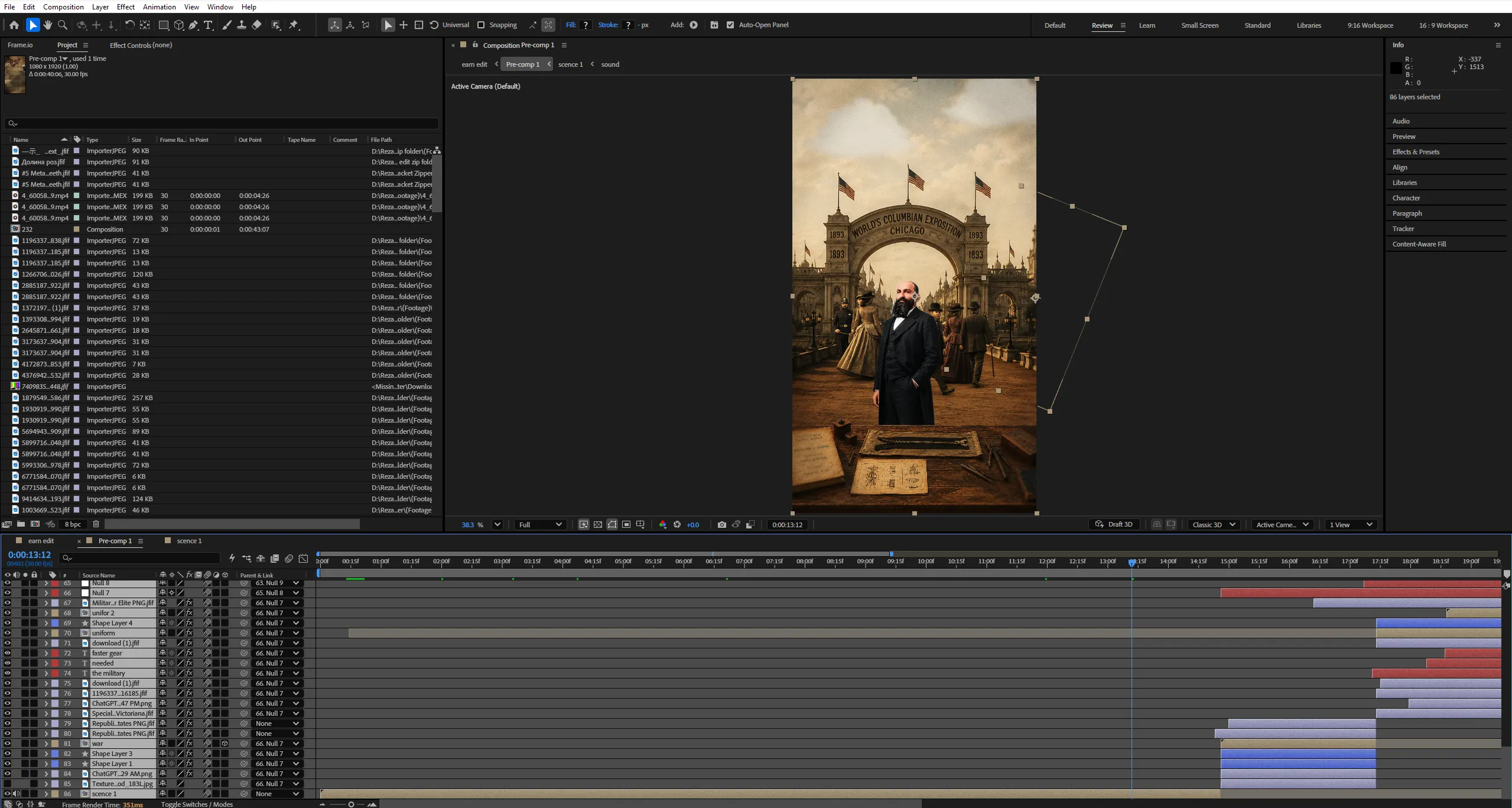Uncheck the Auto-Open Panel checkbox

click(x=730, y=25)
